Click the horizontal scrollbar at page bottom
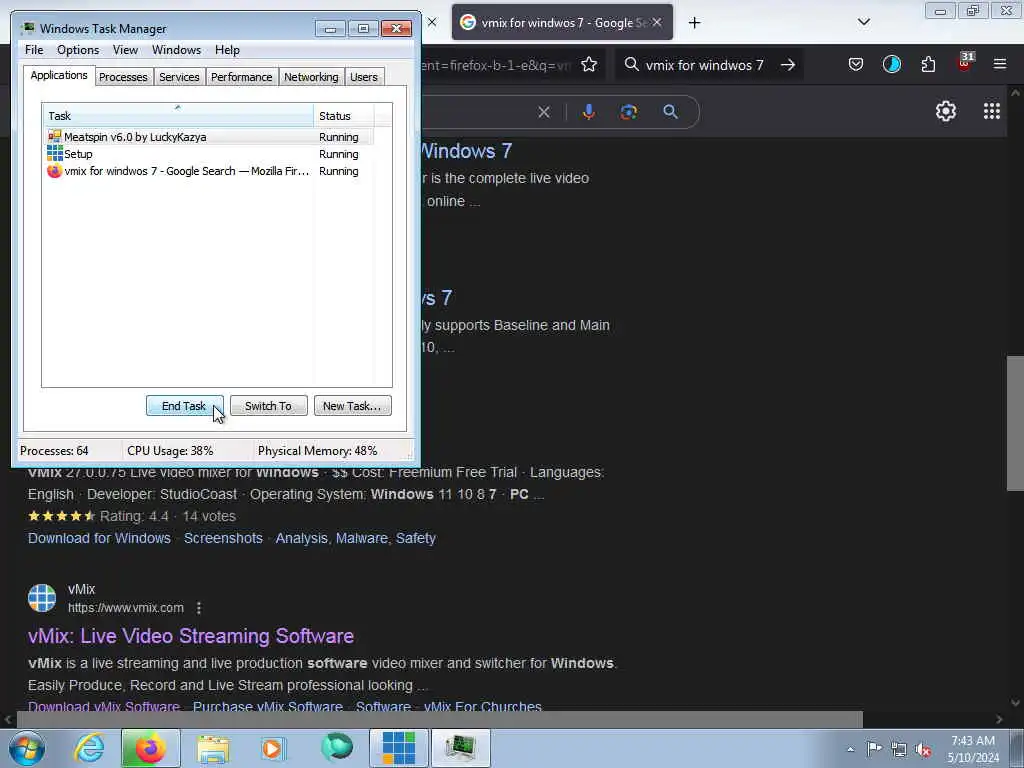This screenshot has height=768, width=1024. coord(439,720)
